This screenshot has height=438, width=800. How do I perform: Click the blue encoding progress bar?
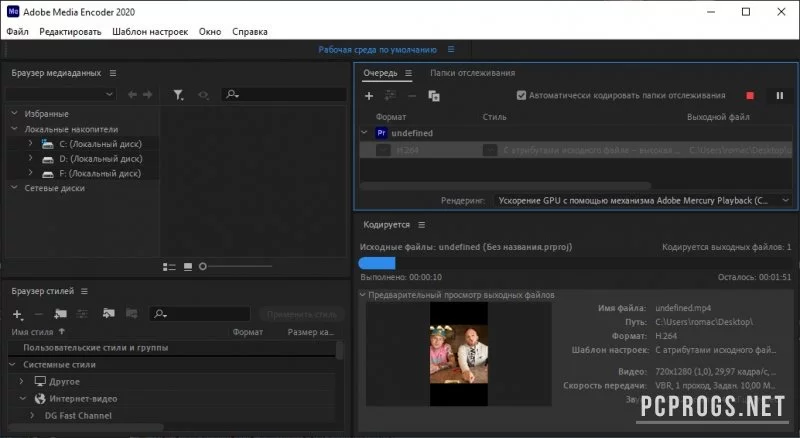pos(377,263)
